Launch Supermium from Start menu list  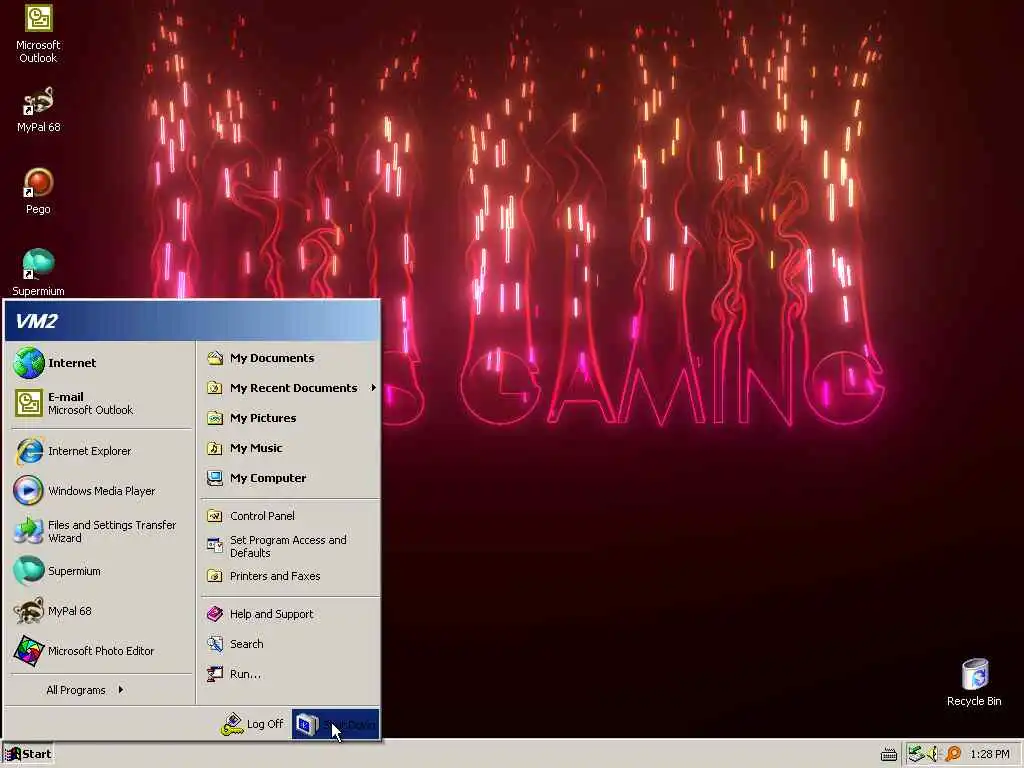click(101, 571)
